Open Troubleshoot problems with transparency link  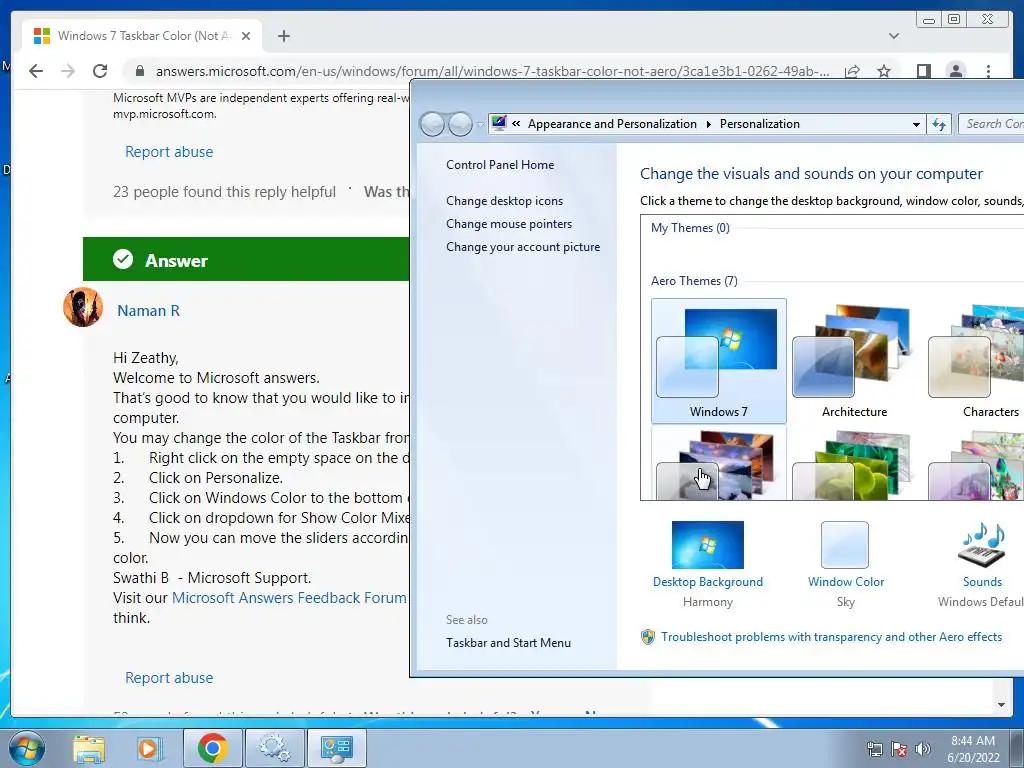pyautogui.click(x=831, y=637)
